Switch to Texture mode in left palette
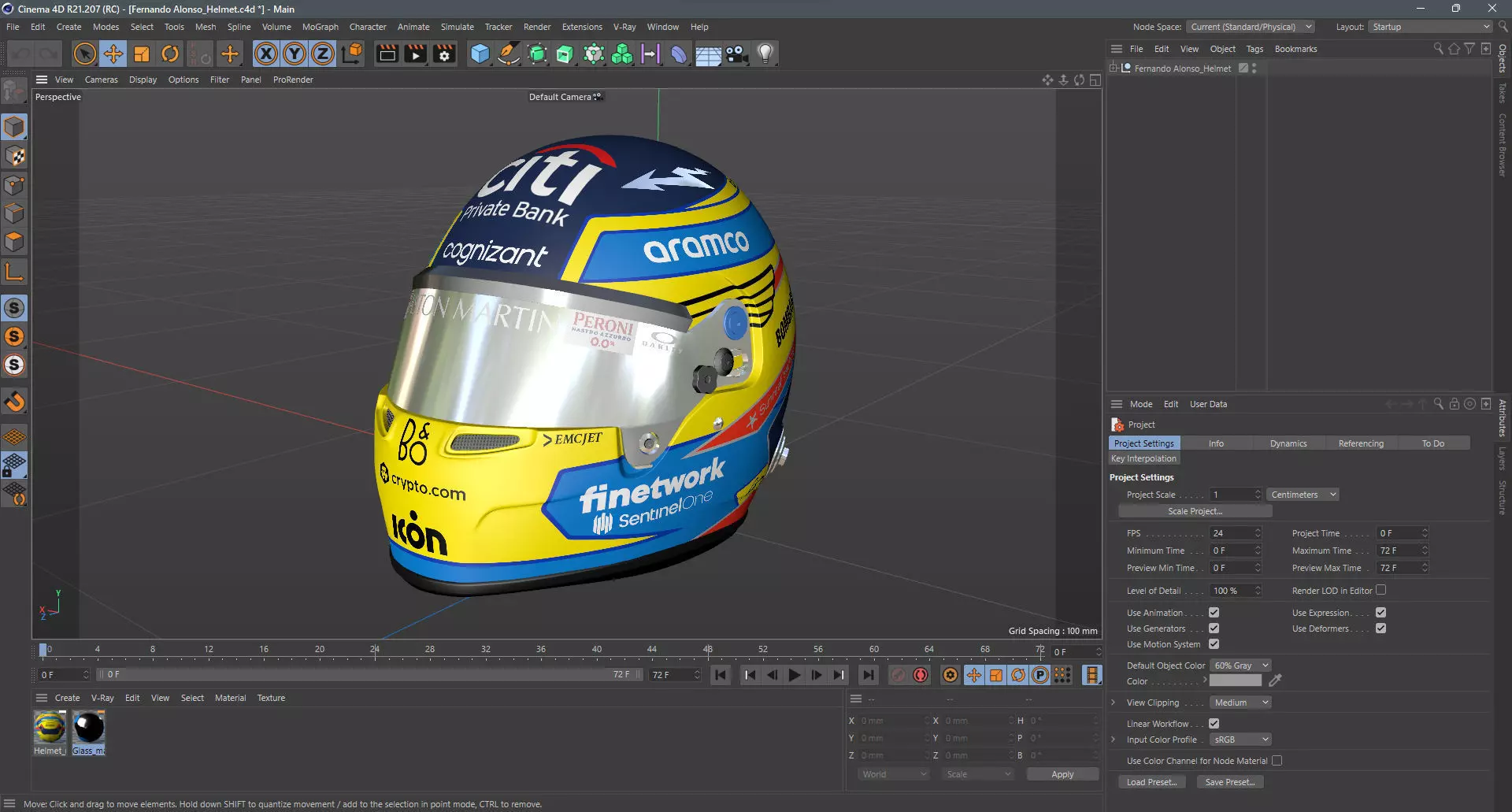This screenshot has width=1512, height=812. point(14,156)
